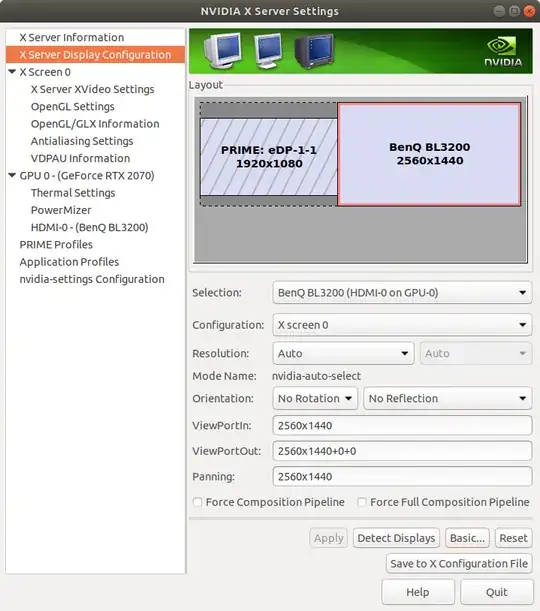The height and width of the screenshot is (611, 540).
Task: Open the Selection display dropdown
Action: 402,293
